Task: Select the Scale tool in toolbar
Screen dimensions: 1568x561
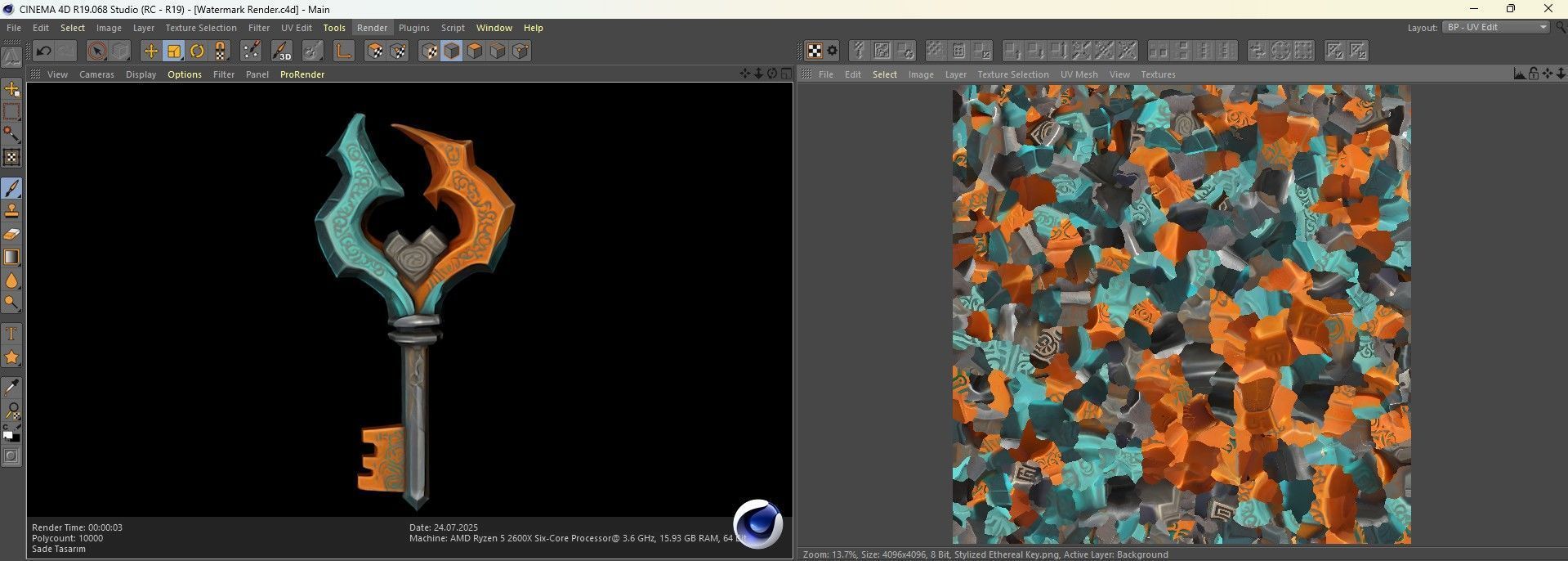Action: [174, 52]
